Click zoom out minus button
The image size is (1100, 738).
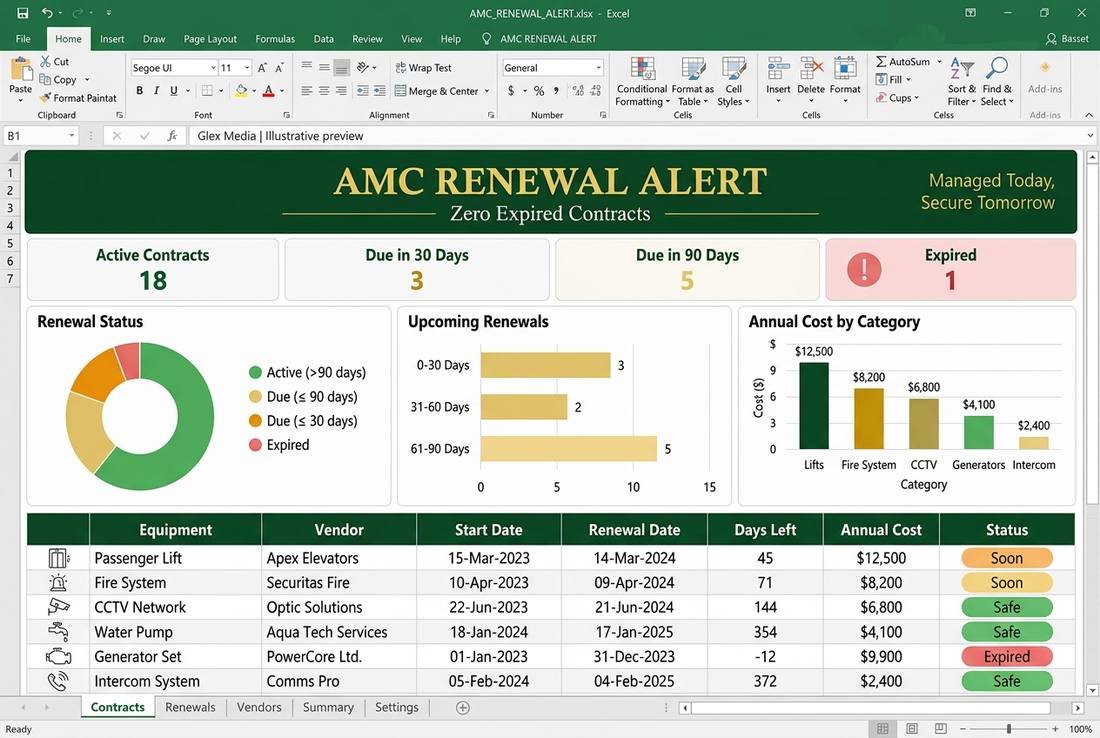coord(962,729)
